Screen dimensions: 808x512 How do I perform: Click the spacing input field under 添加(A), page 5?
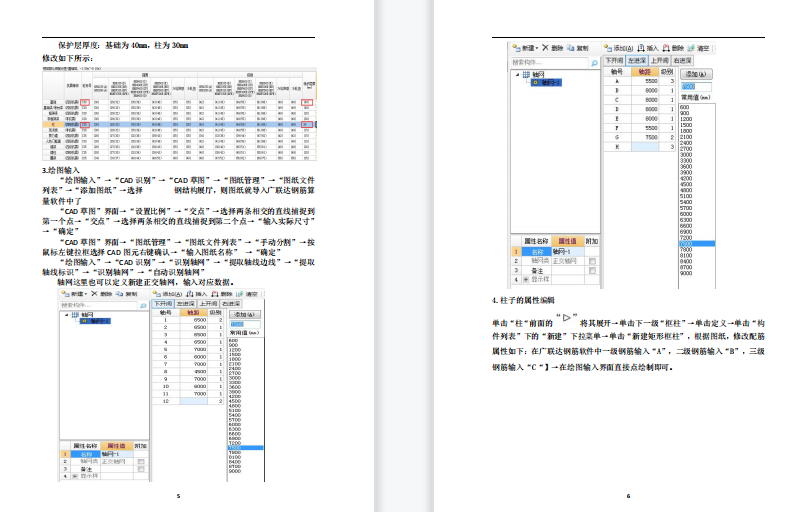[245, 325]
